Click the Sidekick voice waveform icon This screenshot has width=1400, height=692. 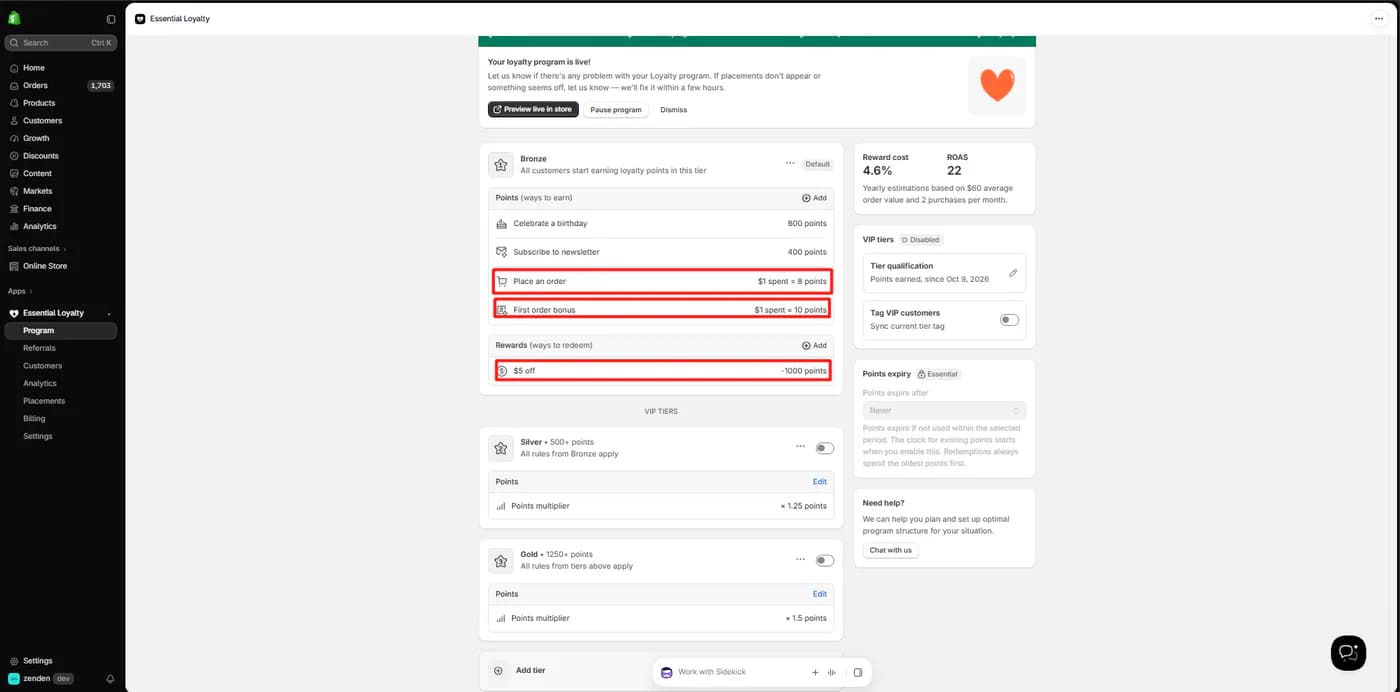coord(832,673)
